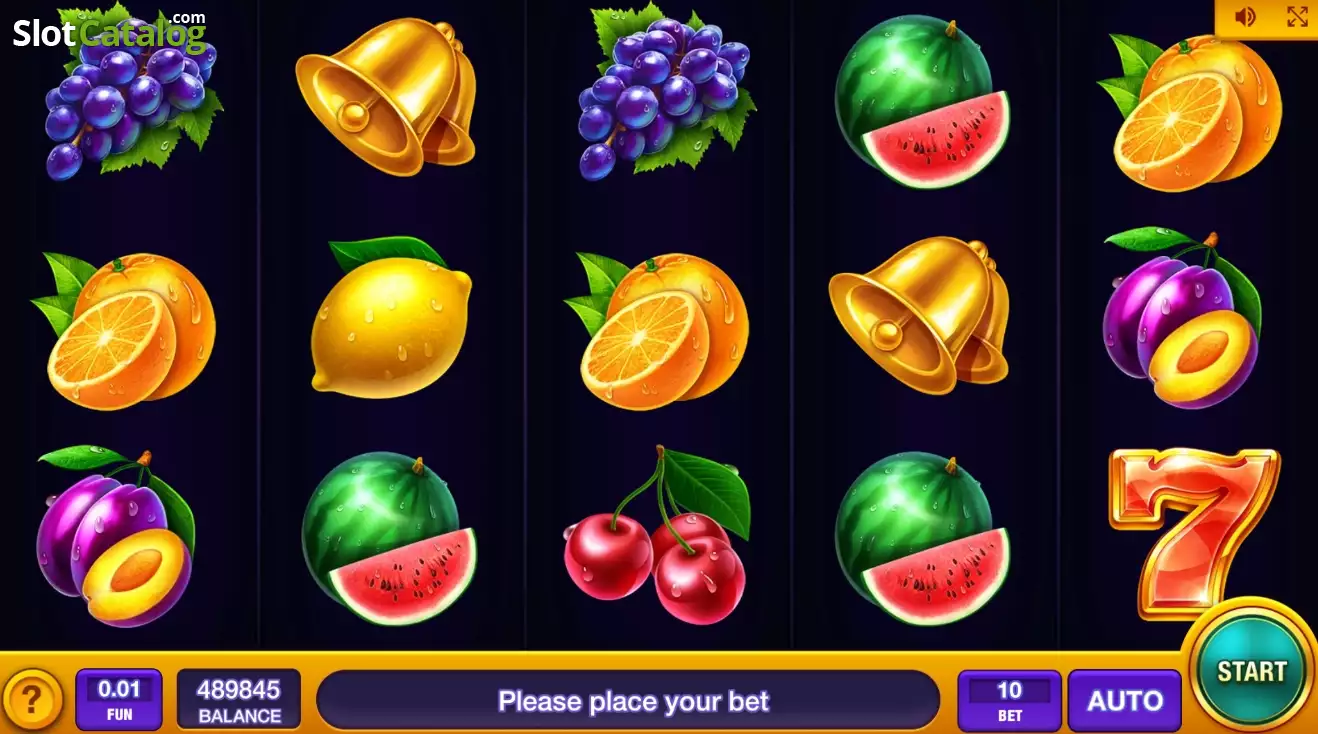
Task: Select the plum symbol on the first reel
Action: tap(115, 536)
